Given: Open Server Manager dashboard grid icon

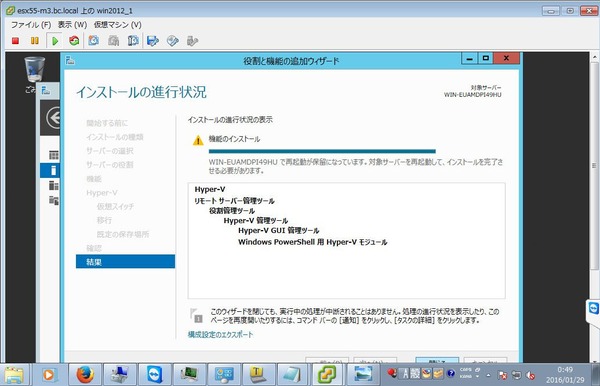Looking at the screenshot, I should pyautogui.click(x=54, y=155).
